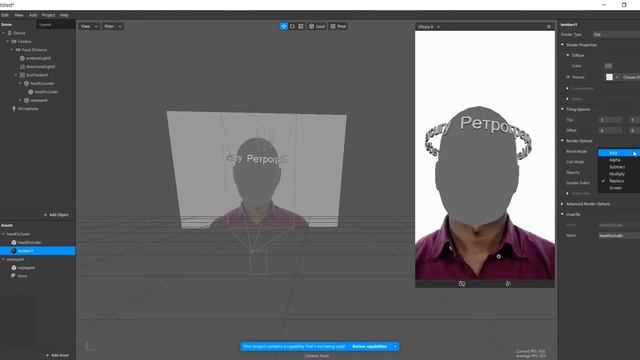Click the first Tile value field
Viewport: 640px width, 360px height.
[610, 120]
